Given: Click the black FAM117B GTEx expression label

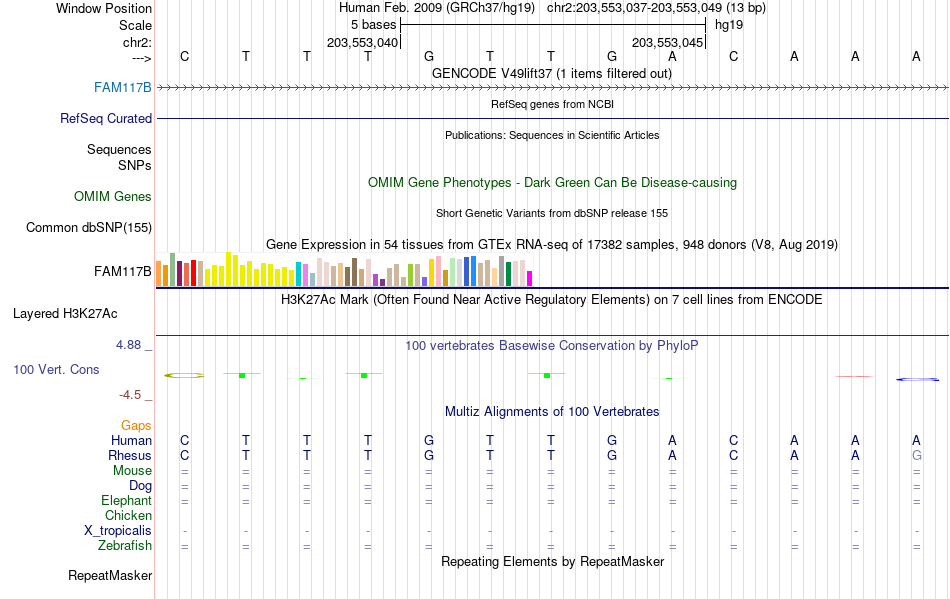Looking at the screenshot, I should click(122, 271).
